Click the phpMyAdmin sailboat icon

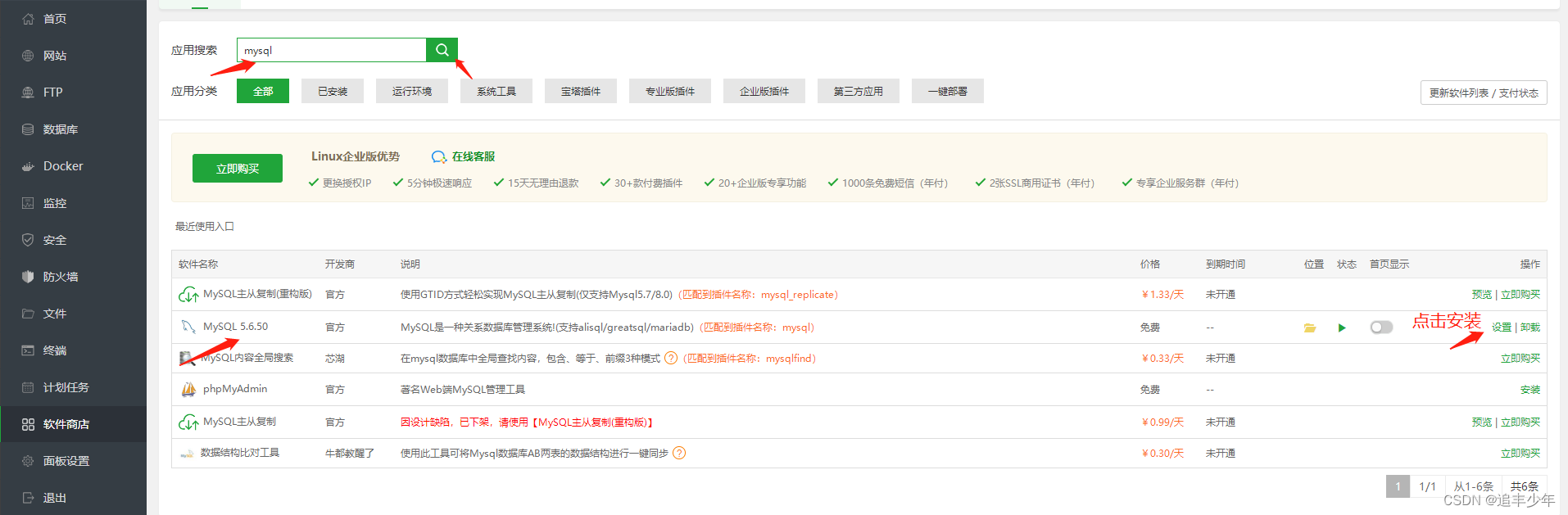[x=188, y=390]
